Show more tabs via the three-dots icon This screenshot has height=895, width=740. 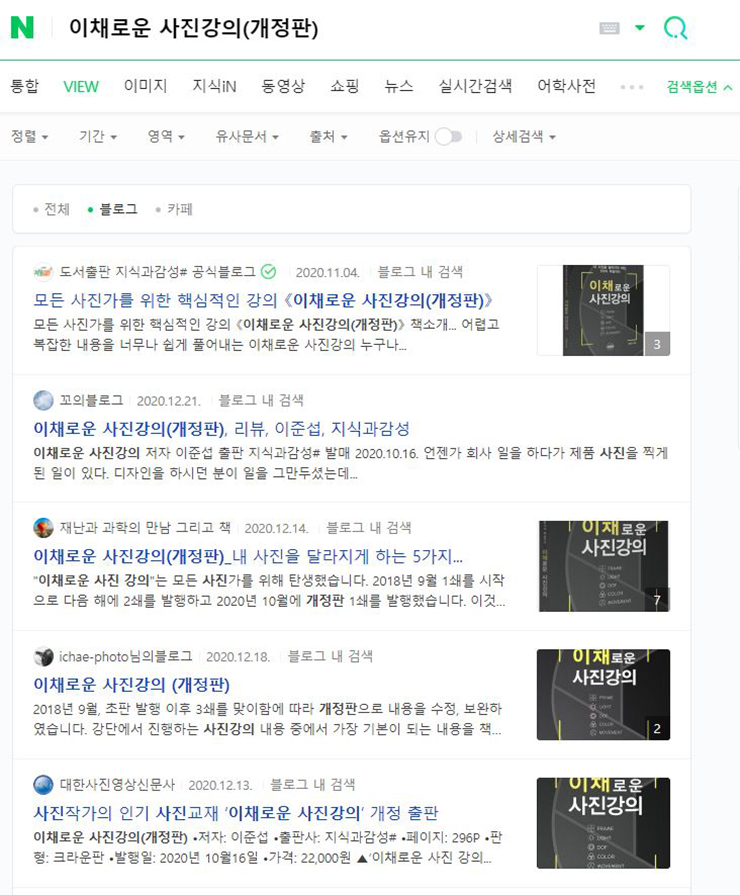point(632,87)
